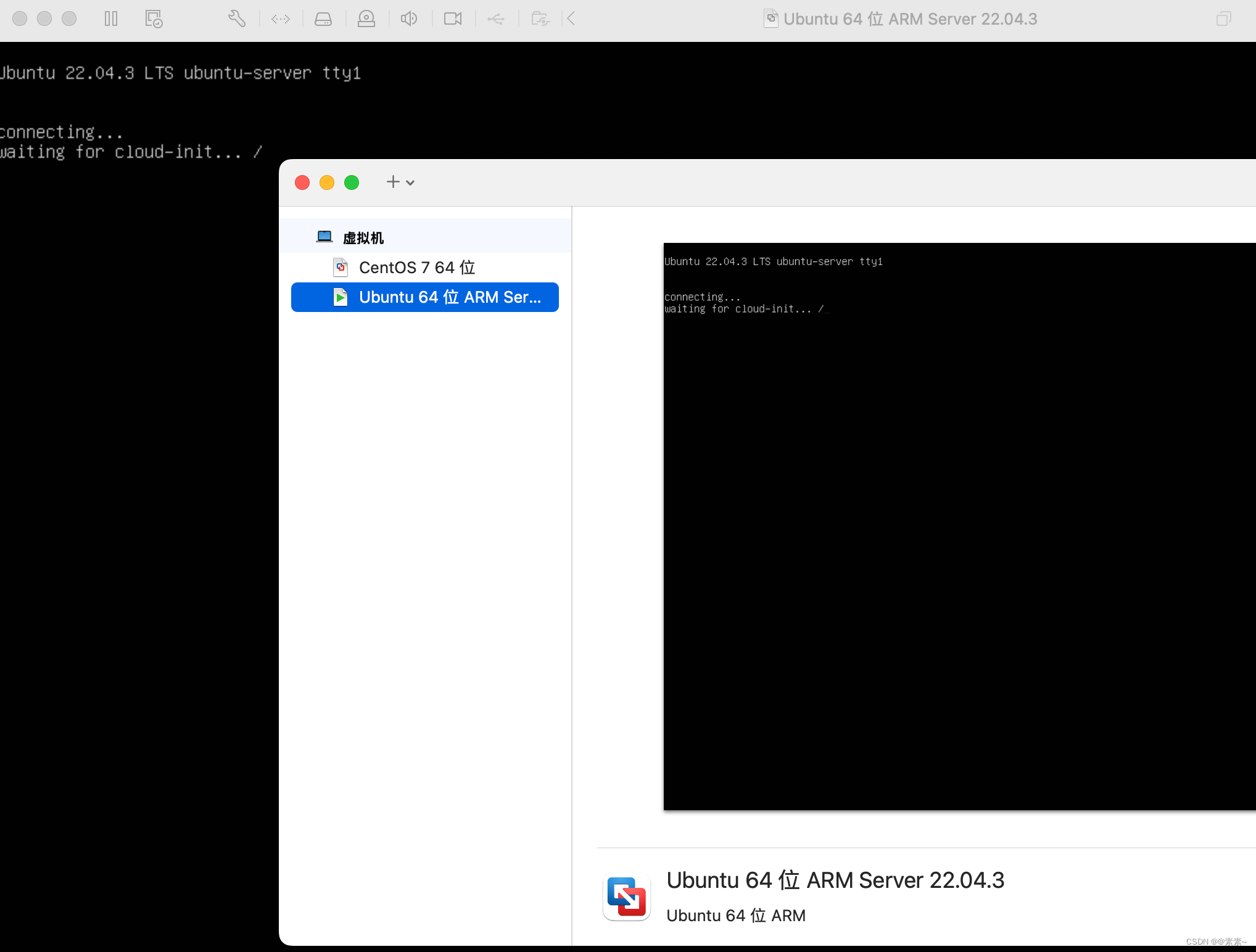Close the virtual machine library window
The width and height of the screenshot is (1256, 952).
point(302,183)
